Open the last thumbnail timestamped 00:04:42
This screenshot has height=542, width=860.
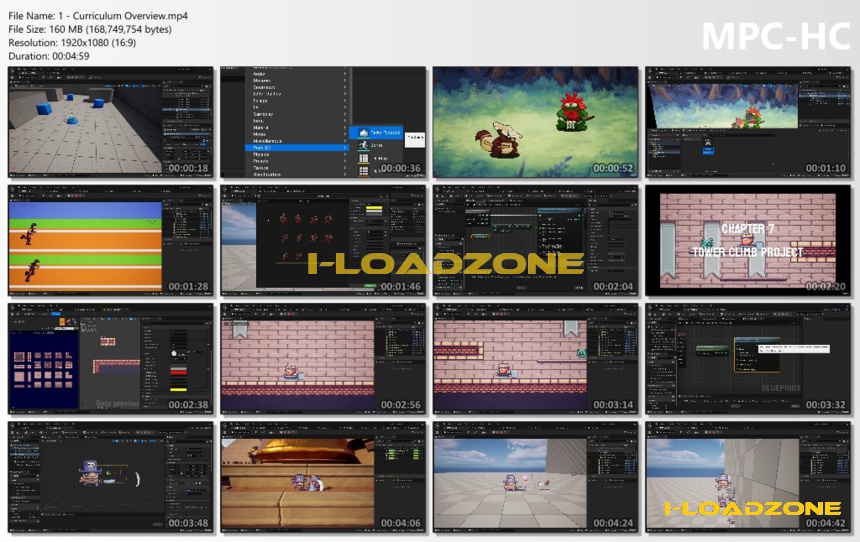pyautogui.click(x=748, y=477)
